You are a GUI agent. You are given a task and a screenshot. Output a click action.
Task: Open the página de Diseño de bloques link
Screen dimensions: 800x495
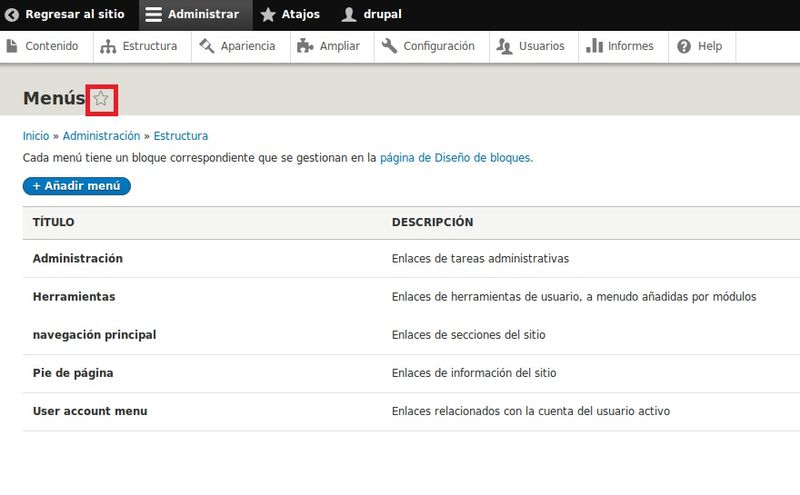455,158
